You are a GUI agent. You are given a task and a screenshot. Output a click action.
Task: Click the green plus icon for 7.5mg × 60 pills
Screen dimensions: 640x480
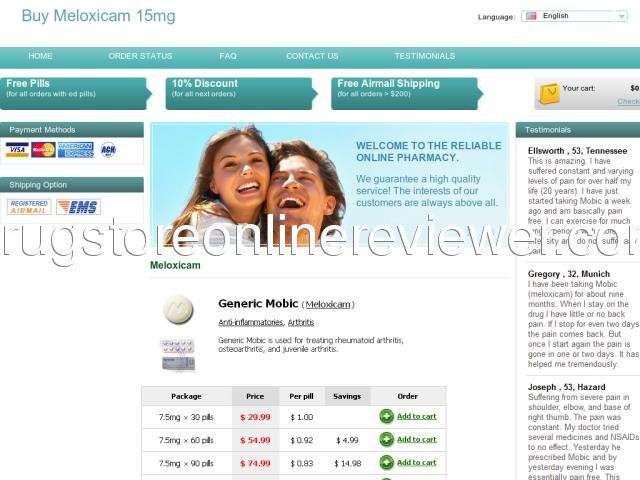pyautogui.click(x=386, y=440)
